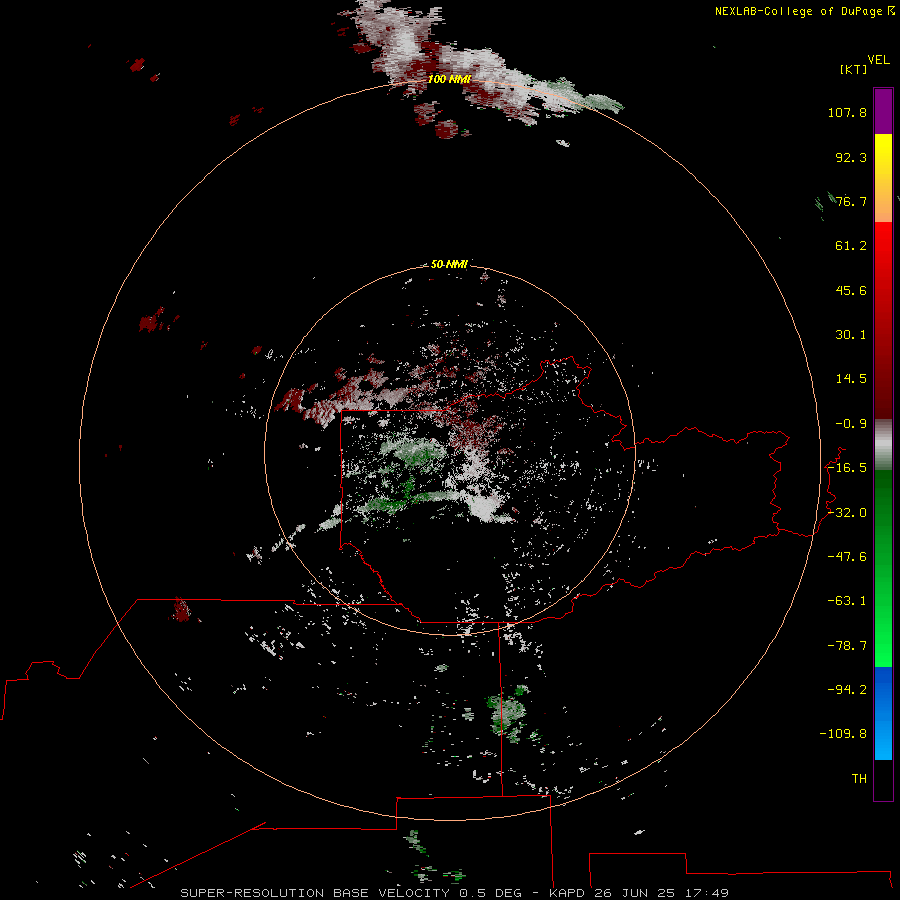The height and width of the screenshot is (900, 900).
Task: Click the 17:49 timestamp
Action: pos(708,893)
